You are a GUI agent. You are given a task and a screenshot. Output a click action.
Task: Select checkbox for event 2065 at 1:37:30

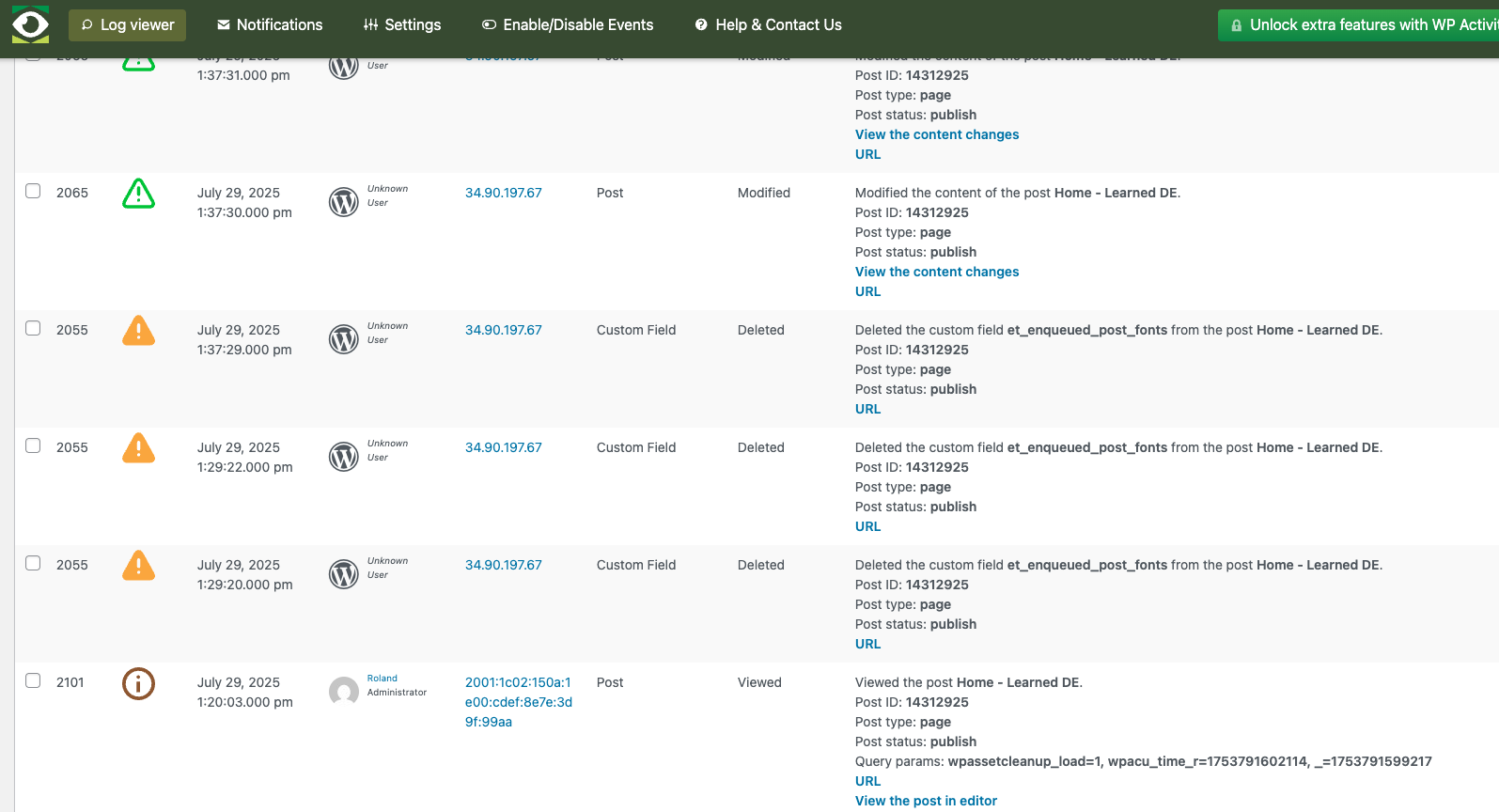tap(33, 191)
